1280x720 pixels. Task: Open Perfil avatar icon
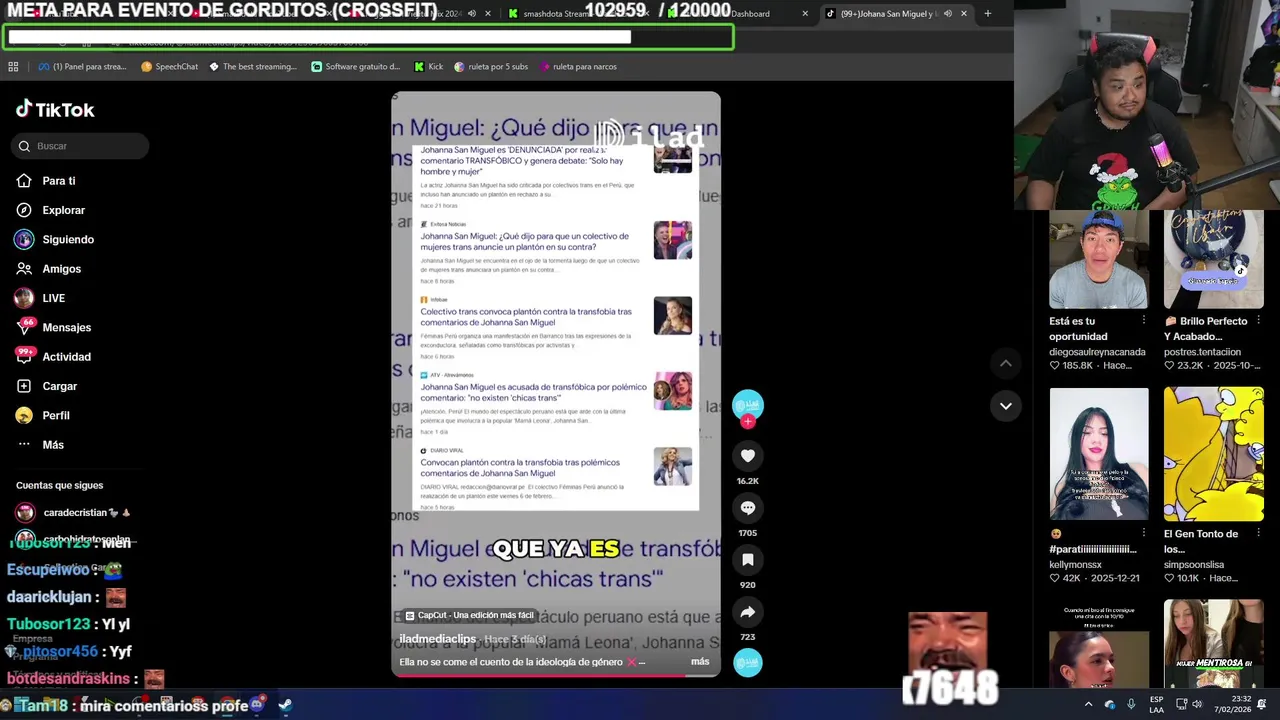[x=24, y=415]
